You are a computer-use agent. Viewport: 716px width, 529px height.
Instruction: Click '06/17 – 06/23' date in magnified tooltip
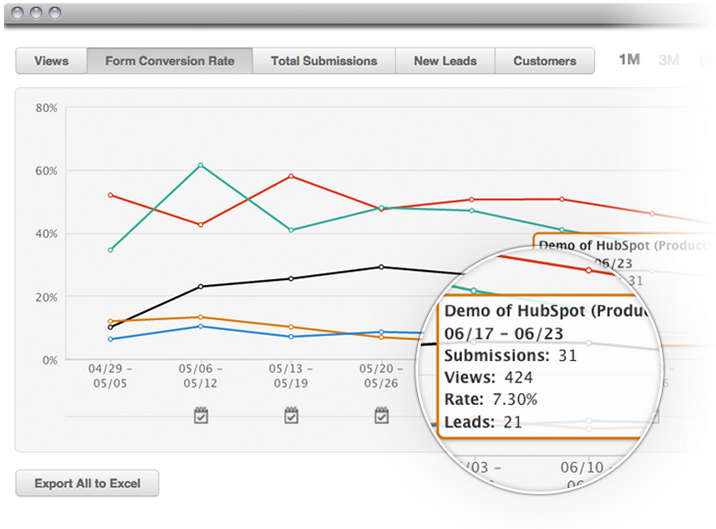point(504,333)
